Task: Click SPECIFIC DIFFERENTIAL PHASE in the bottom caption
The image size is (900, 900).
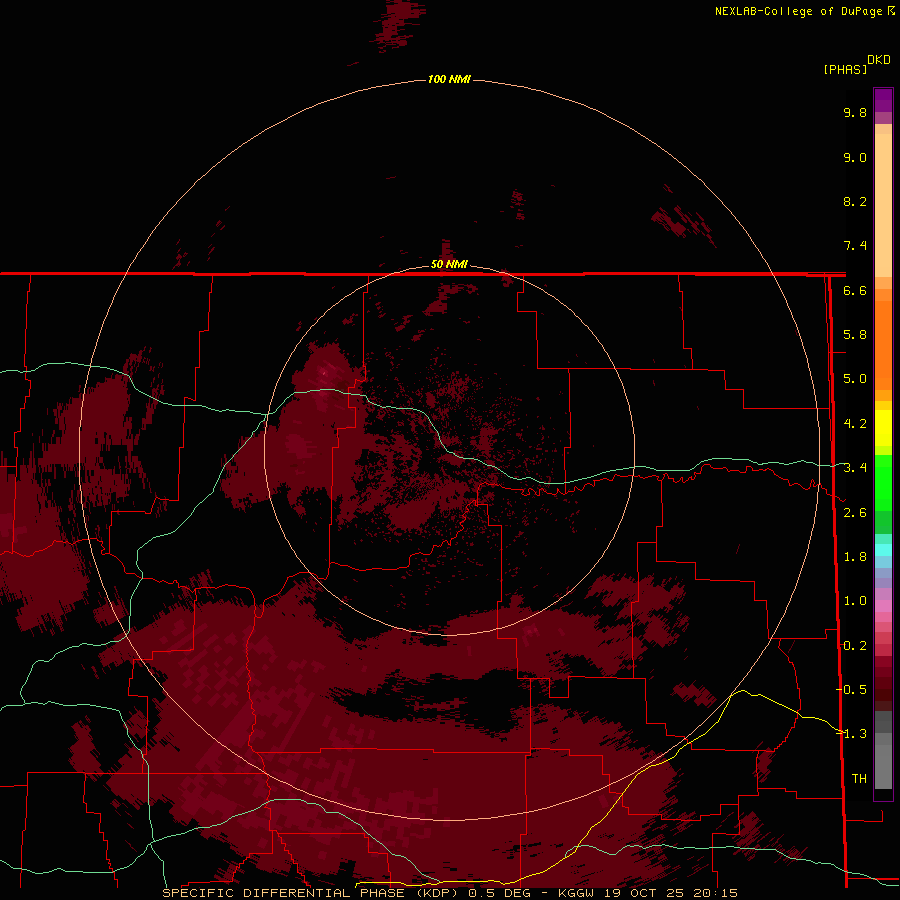Action: (283, 893)
